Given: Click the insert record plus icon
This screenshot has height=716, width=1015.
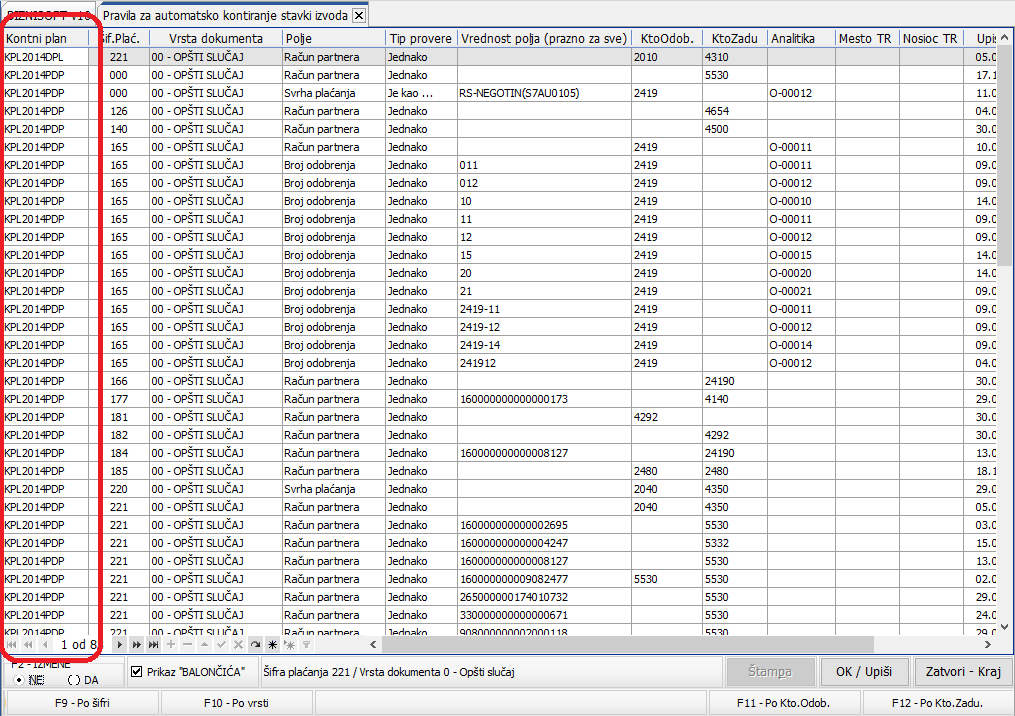Looking at the screenshot, I should (x=170, y=645).
